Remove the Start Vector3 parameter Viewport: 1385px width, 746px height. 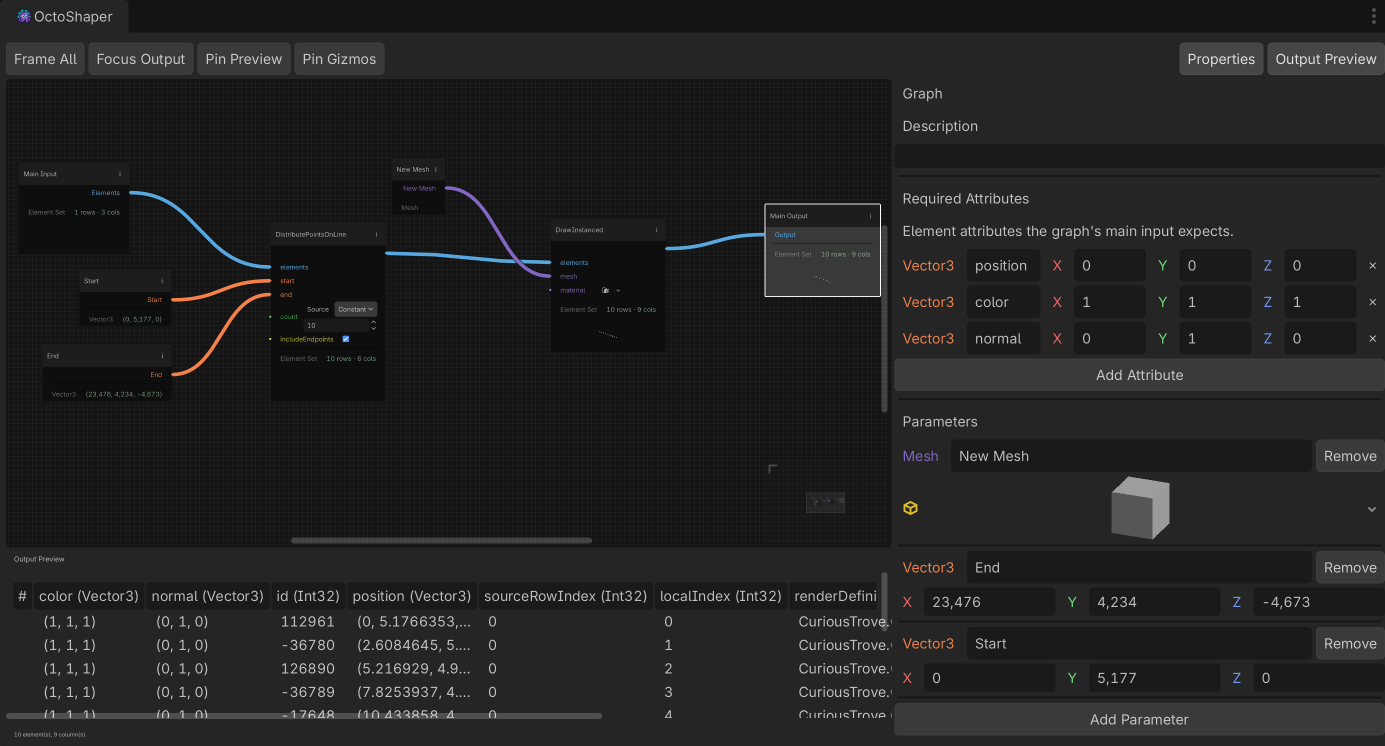1350,643
